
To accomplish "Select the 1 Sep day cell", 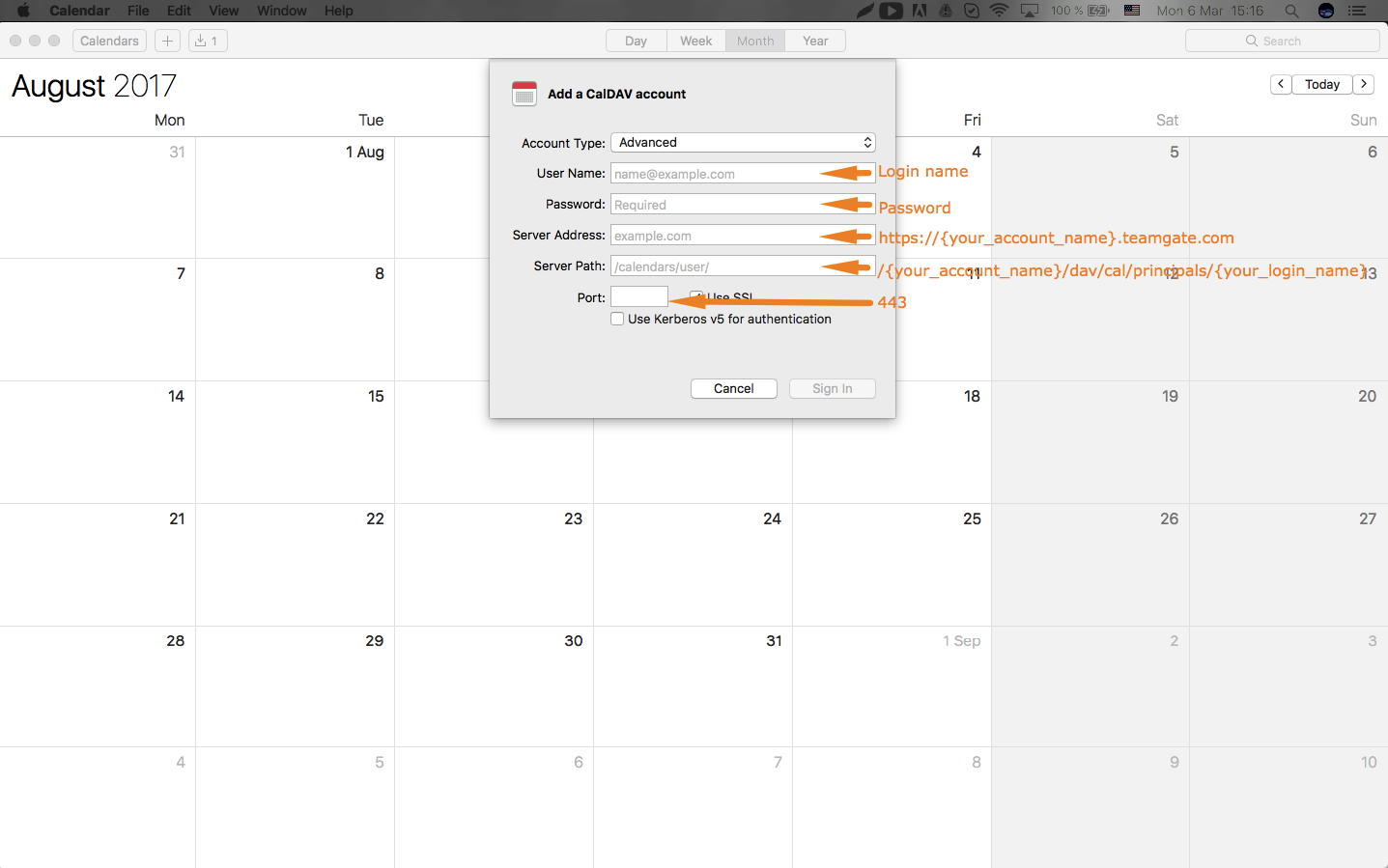I will [892, 686].
